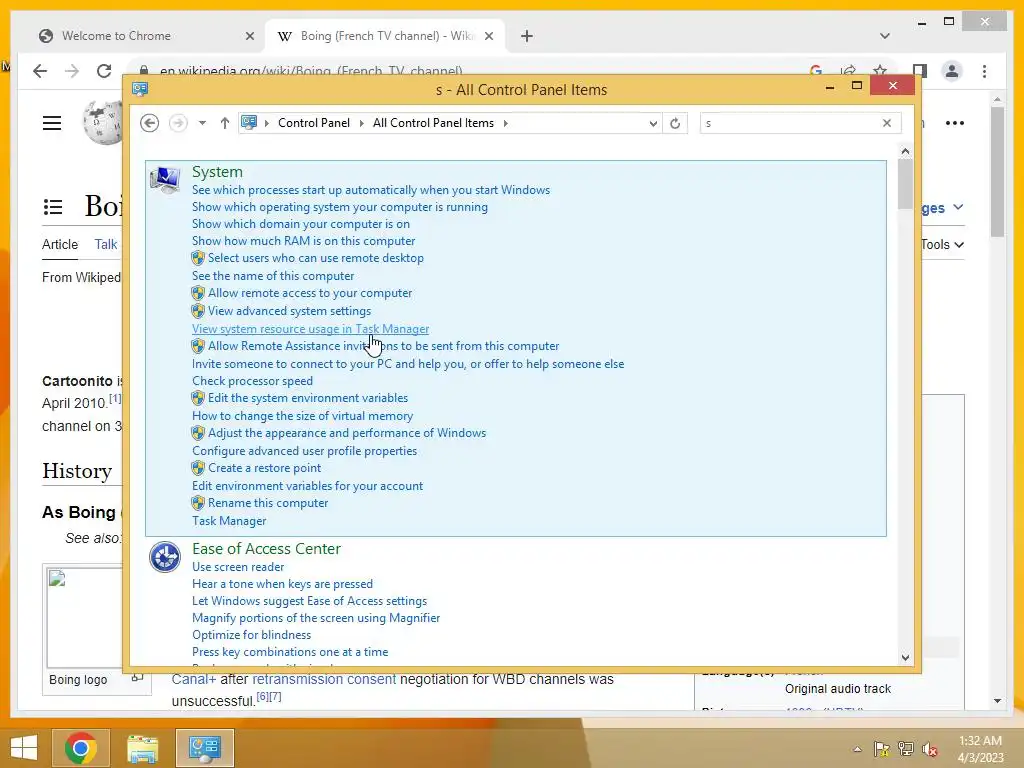
Task: Click Control Panel scrollbar up arrow
Action: click(905, 152)
